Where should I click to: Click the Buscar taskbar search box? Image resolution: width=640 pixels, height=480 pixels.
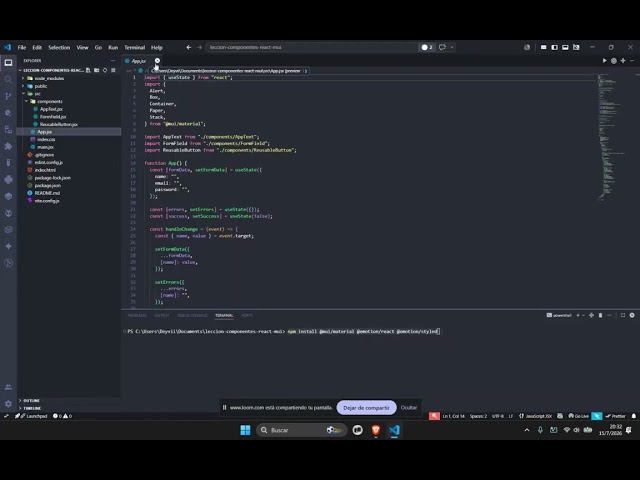tap(302, 430)
